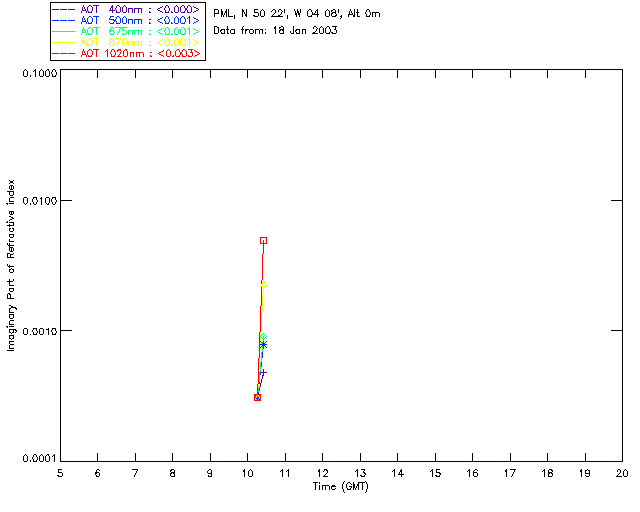Click the x-axis tick label 20

[x=622, y=473]
